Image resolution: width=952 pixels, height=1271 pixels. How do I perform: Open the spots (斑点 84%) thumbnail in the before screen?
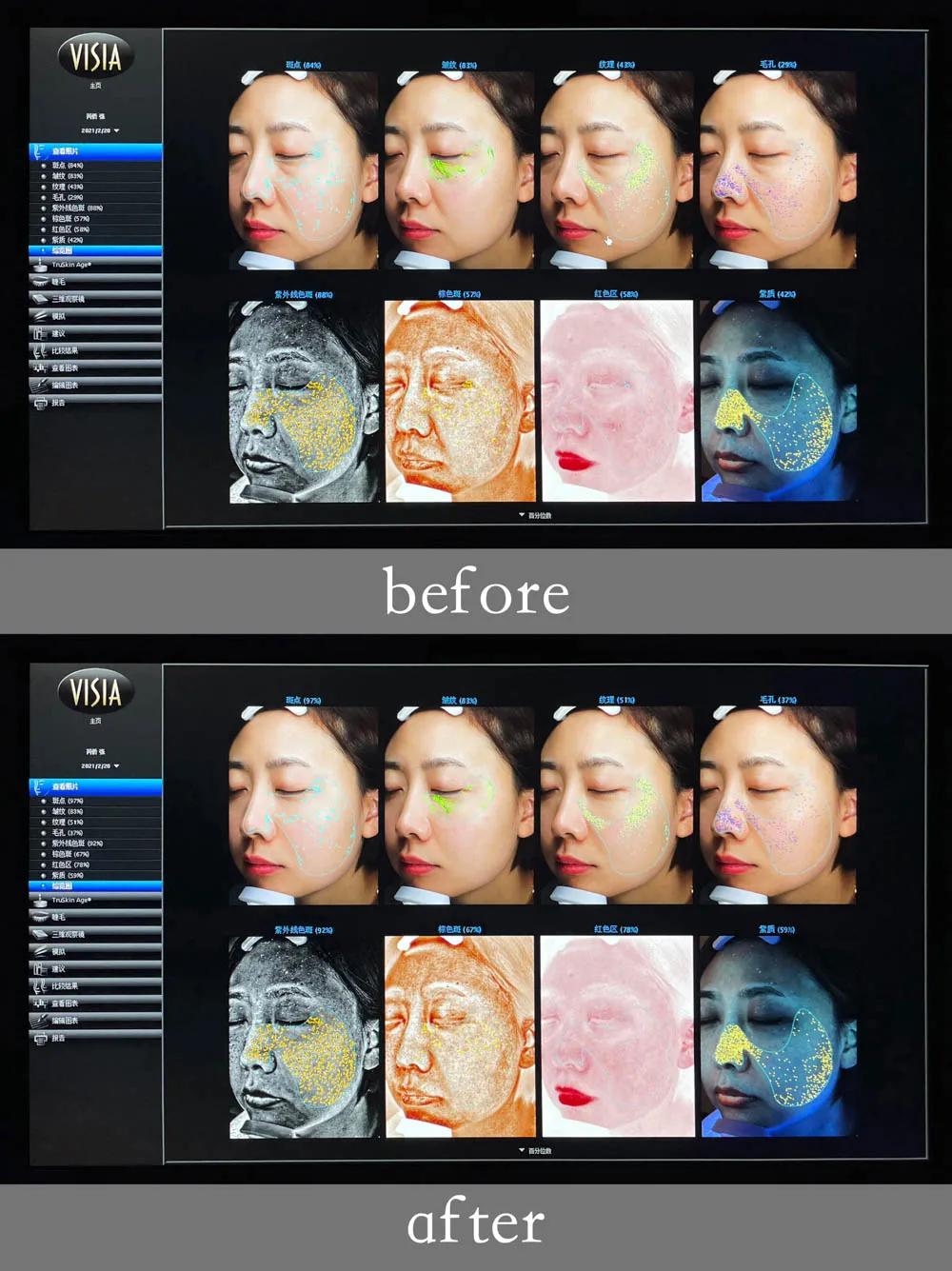pyautogui.click(x=304, y=169)
